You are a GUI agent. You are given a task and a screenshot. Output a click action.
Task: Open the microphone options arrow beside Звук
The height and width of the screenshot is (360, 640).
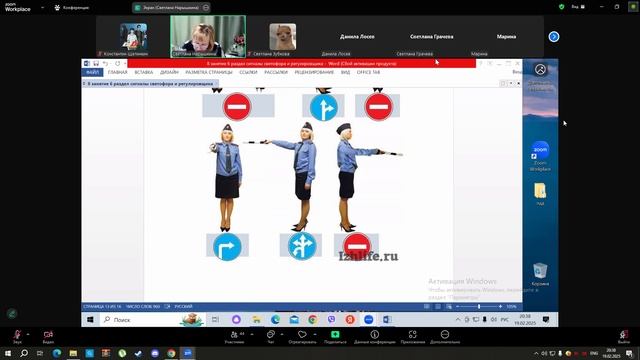point(28,334)
